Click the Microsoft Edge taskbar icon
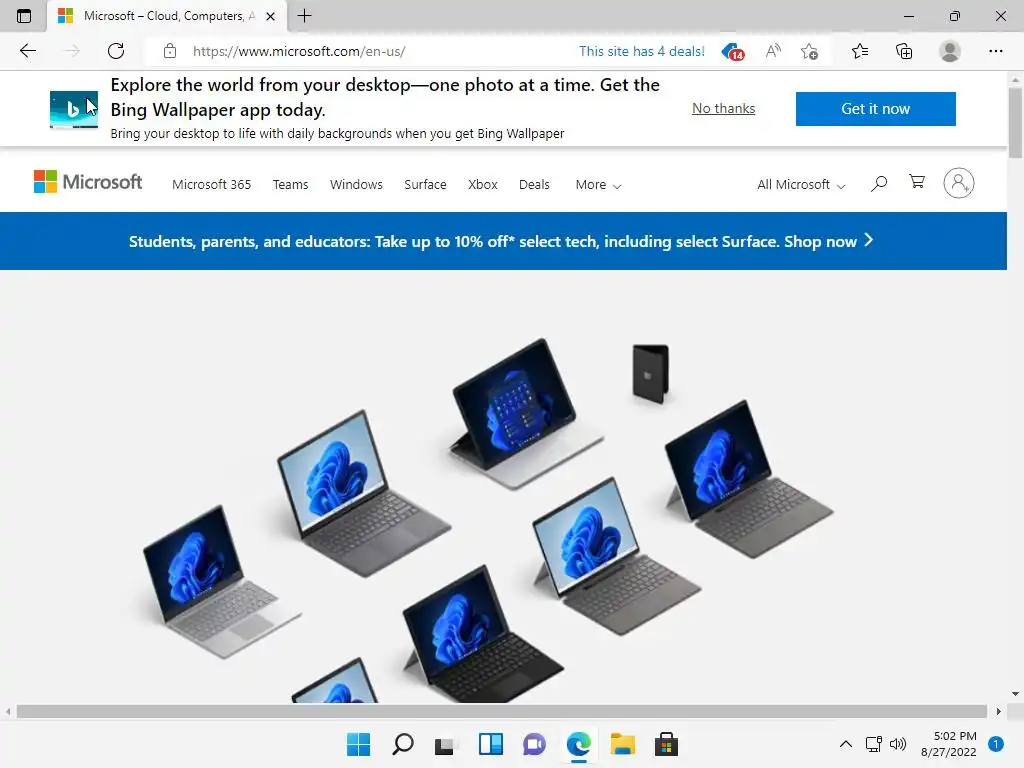This screenshot has width=1024, height=768. click(x=579, y=744)
